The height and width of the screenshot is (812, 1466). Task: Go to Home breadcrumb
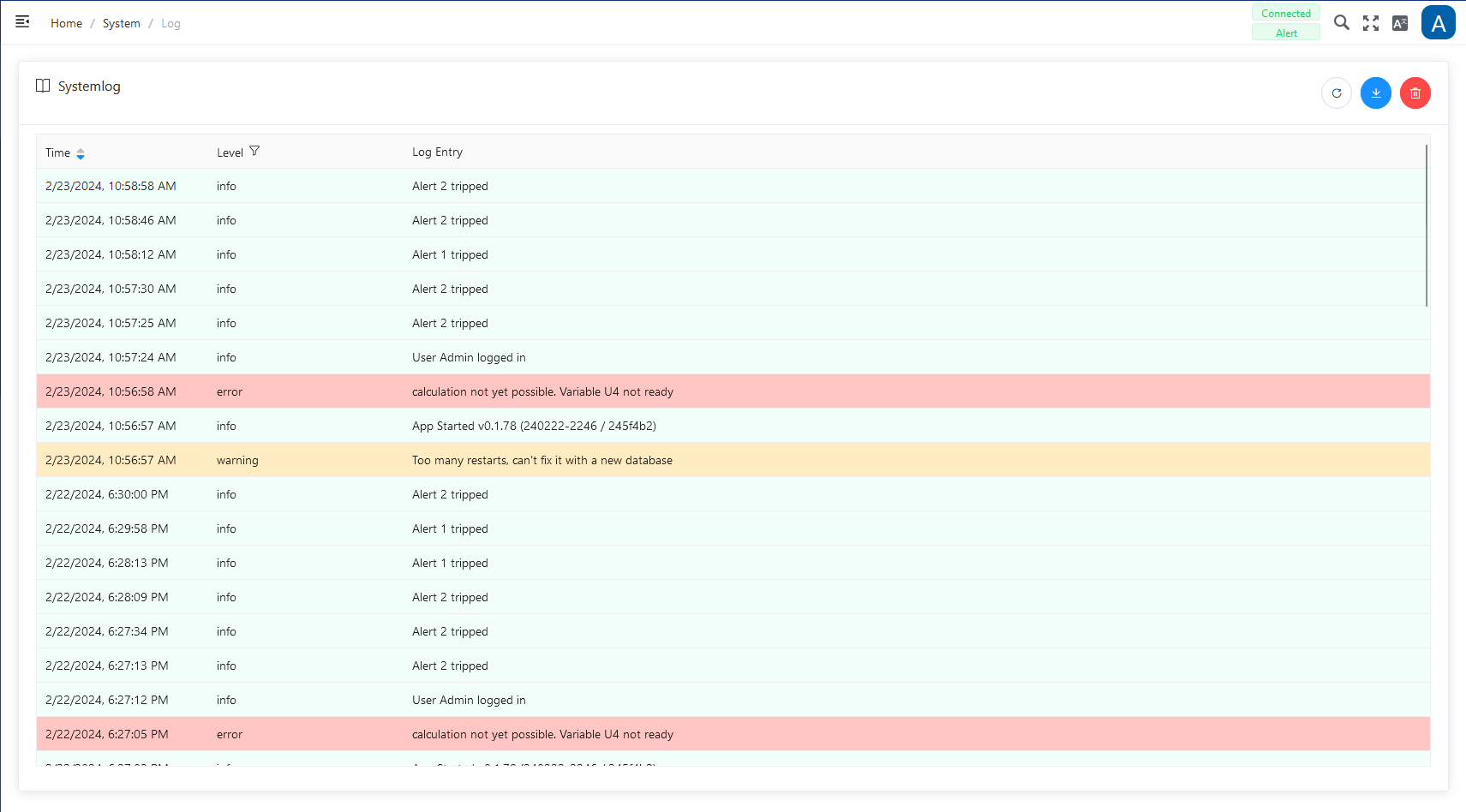click(66, 23)
